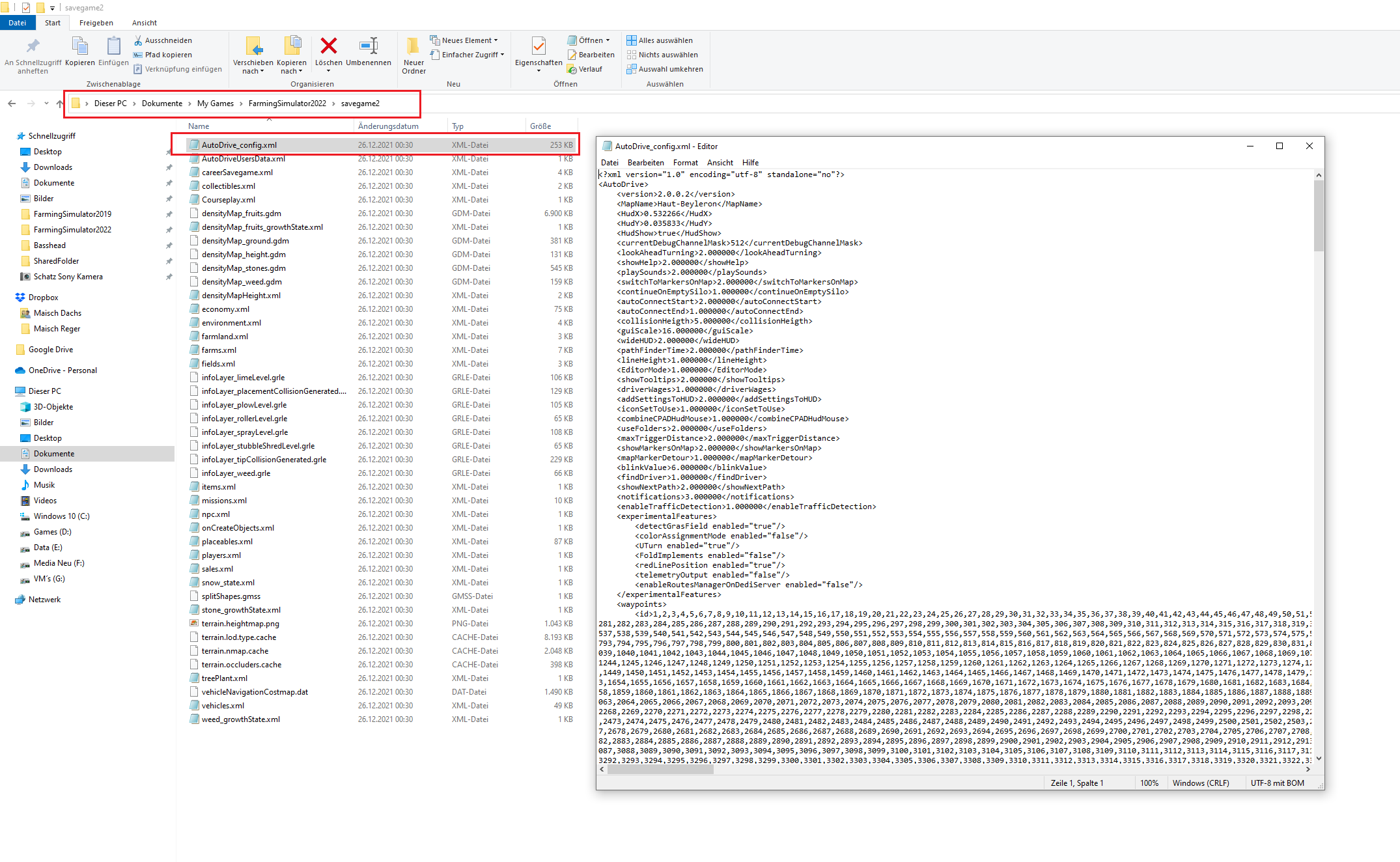Open Schnellzugriff in navigation pane
This screenshot has width=1400, height=862.
pyautogui.click(x=51, y=136)
